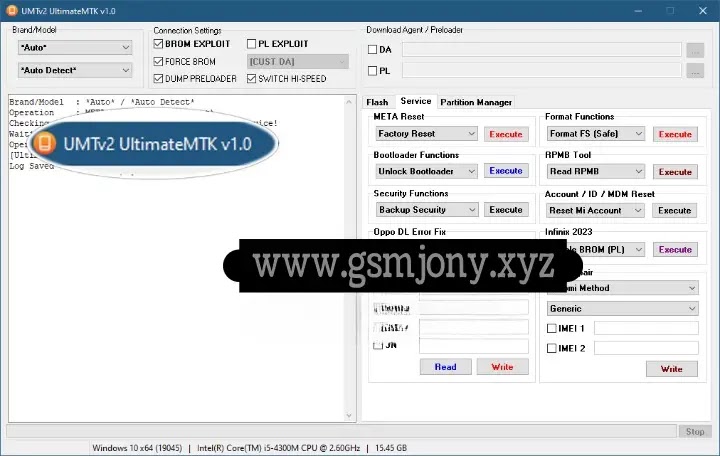This screenshot has width=720, height=456.
Task: Click the IMEI 1 input field
Action: (x=646, y=328)
